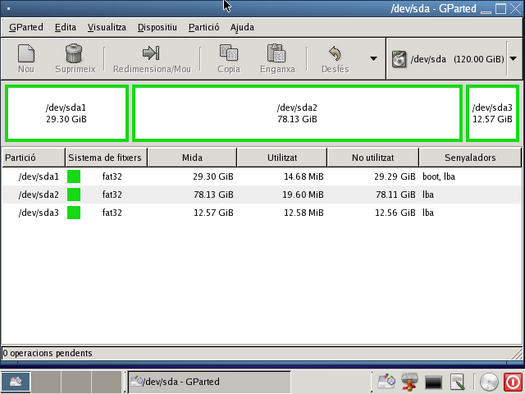Open the GParted menu

click(x=26, y=27)
